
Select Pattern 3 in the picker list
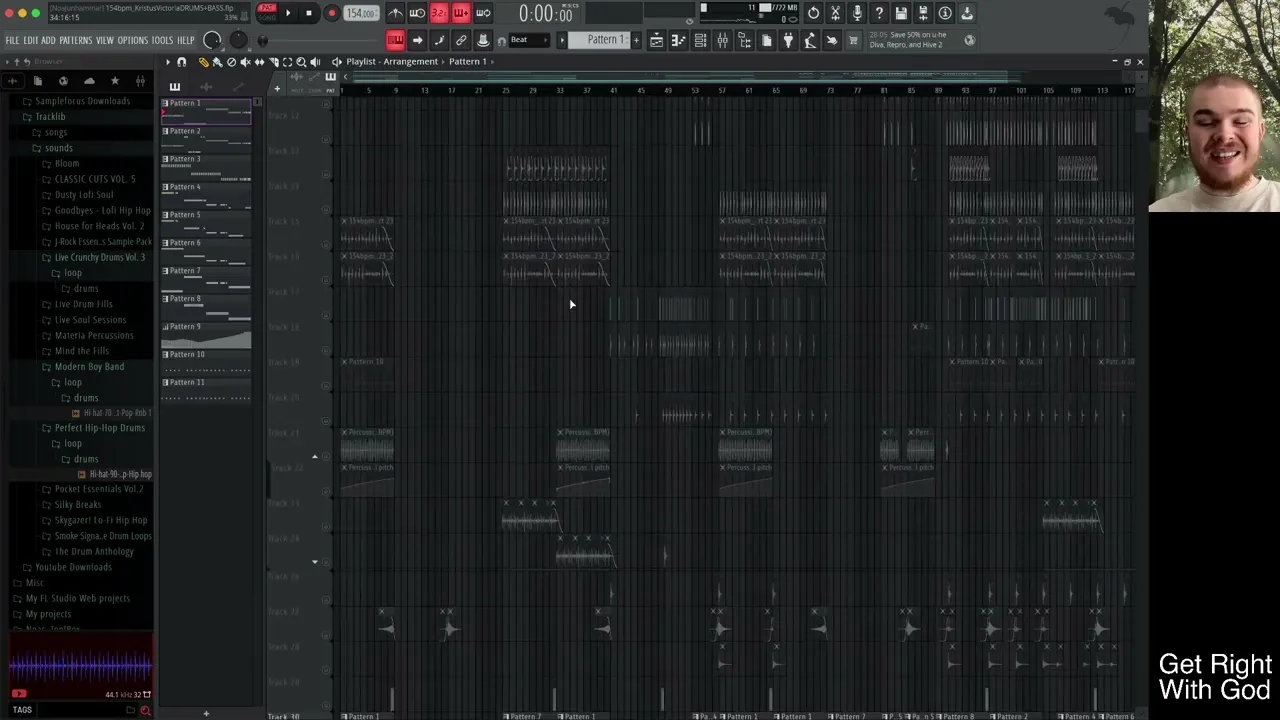coord(207,168)
